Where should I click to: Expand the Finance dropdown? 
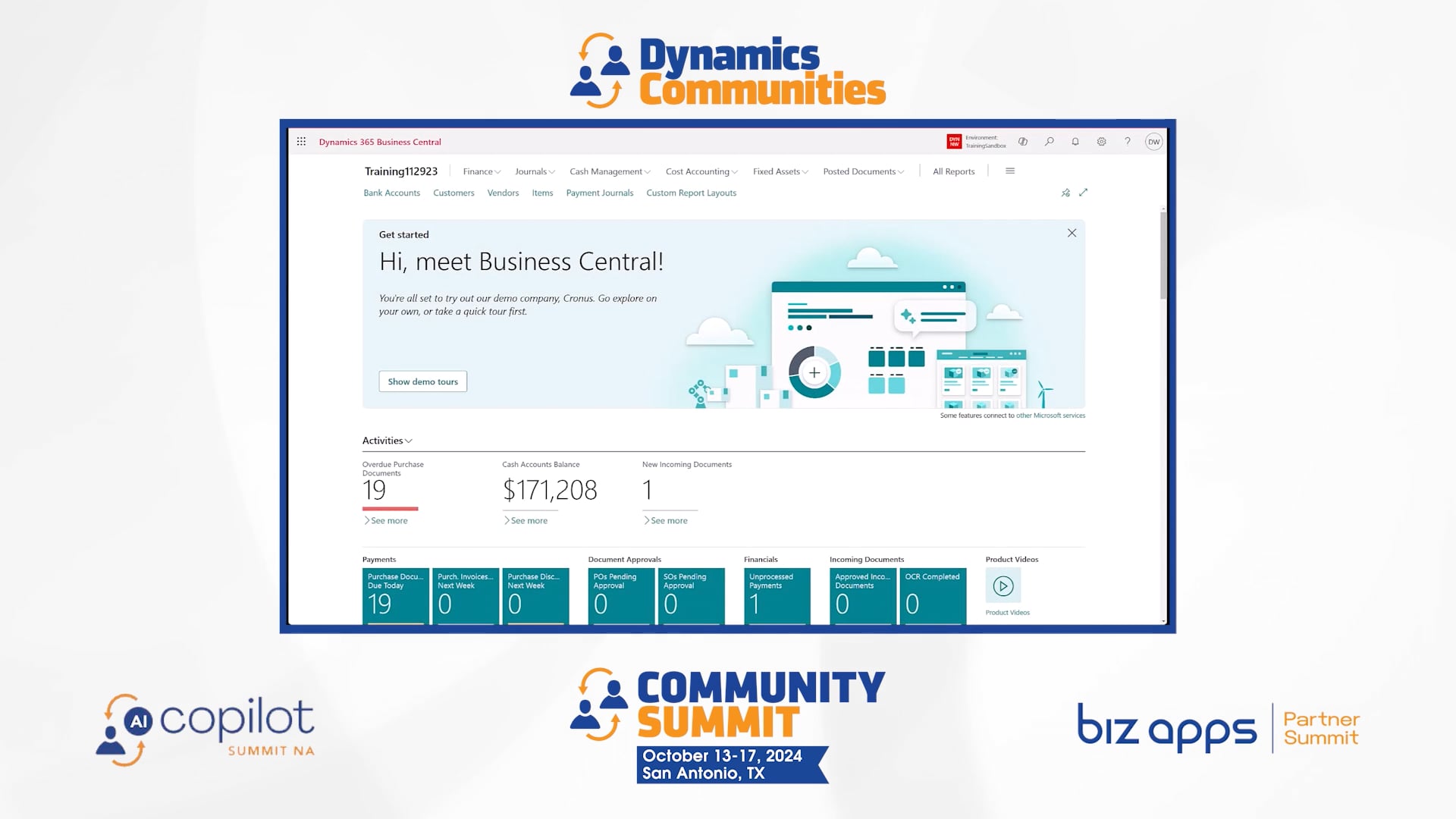(481, 171)
